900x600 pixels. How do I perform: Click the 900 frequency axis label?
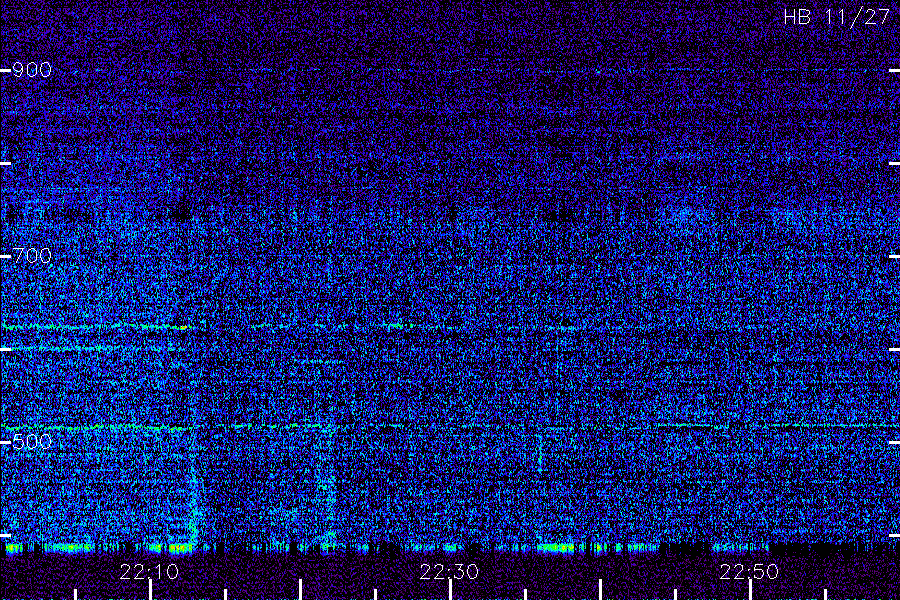coord(32,70)
